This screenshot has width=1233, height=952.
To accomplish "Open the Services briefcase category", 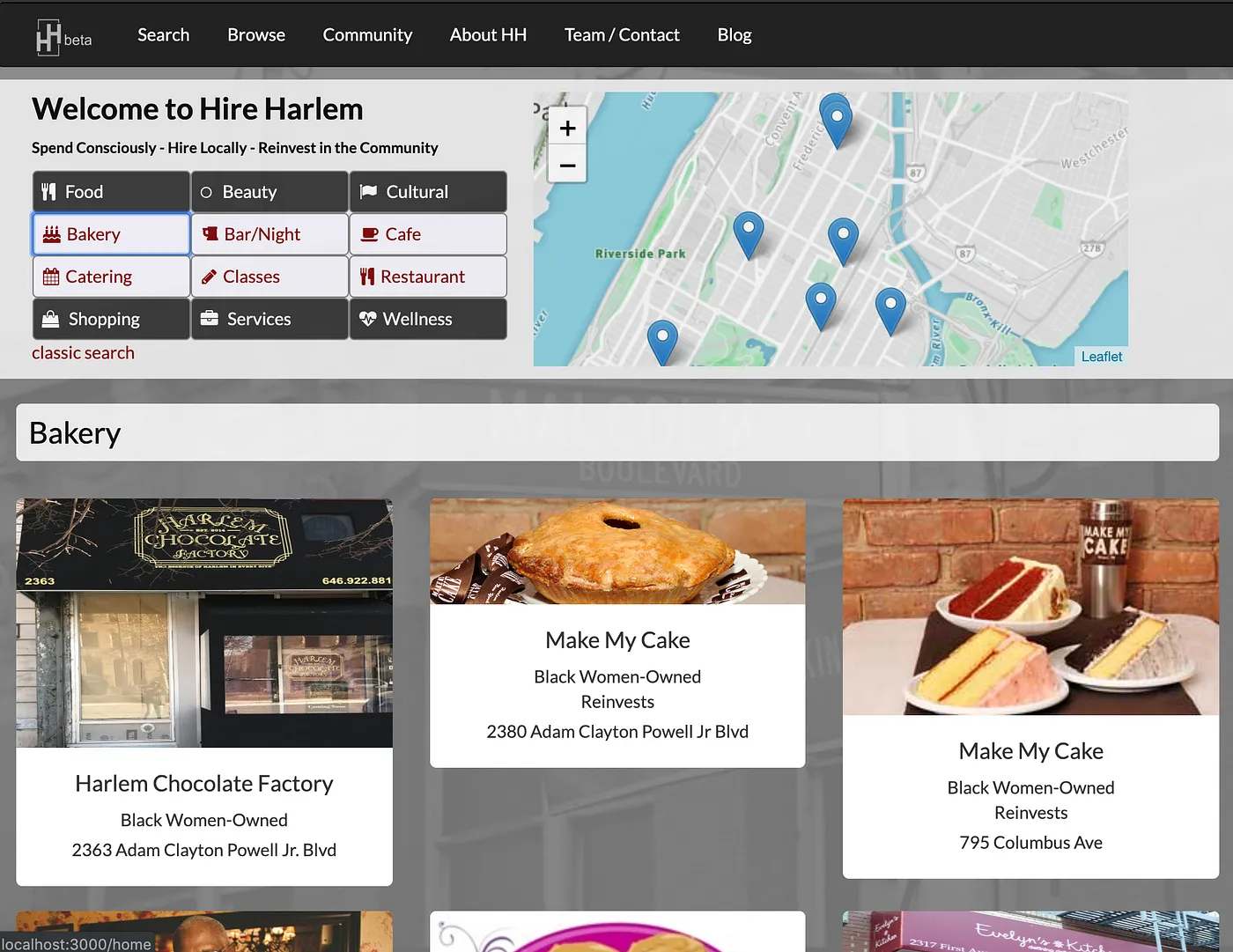I will coord(269,319).
